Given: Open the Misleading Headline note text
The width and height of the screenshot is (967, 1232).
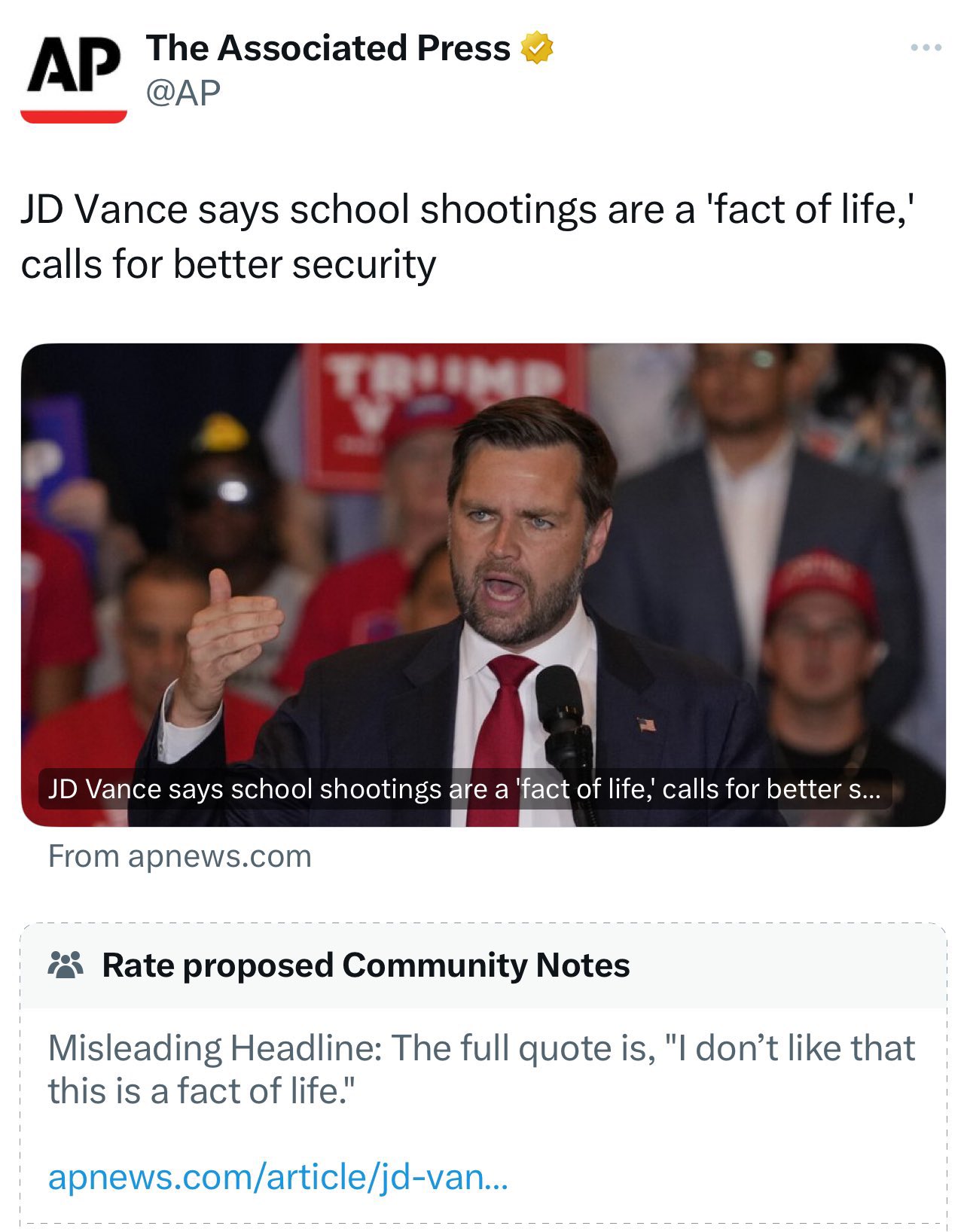Looking at the screenshot, I should point(482,1069).
